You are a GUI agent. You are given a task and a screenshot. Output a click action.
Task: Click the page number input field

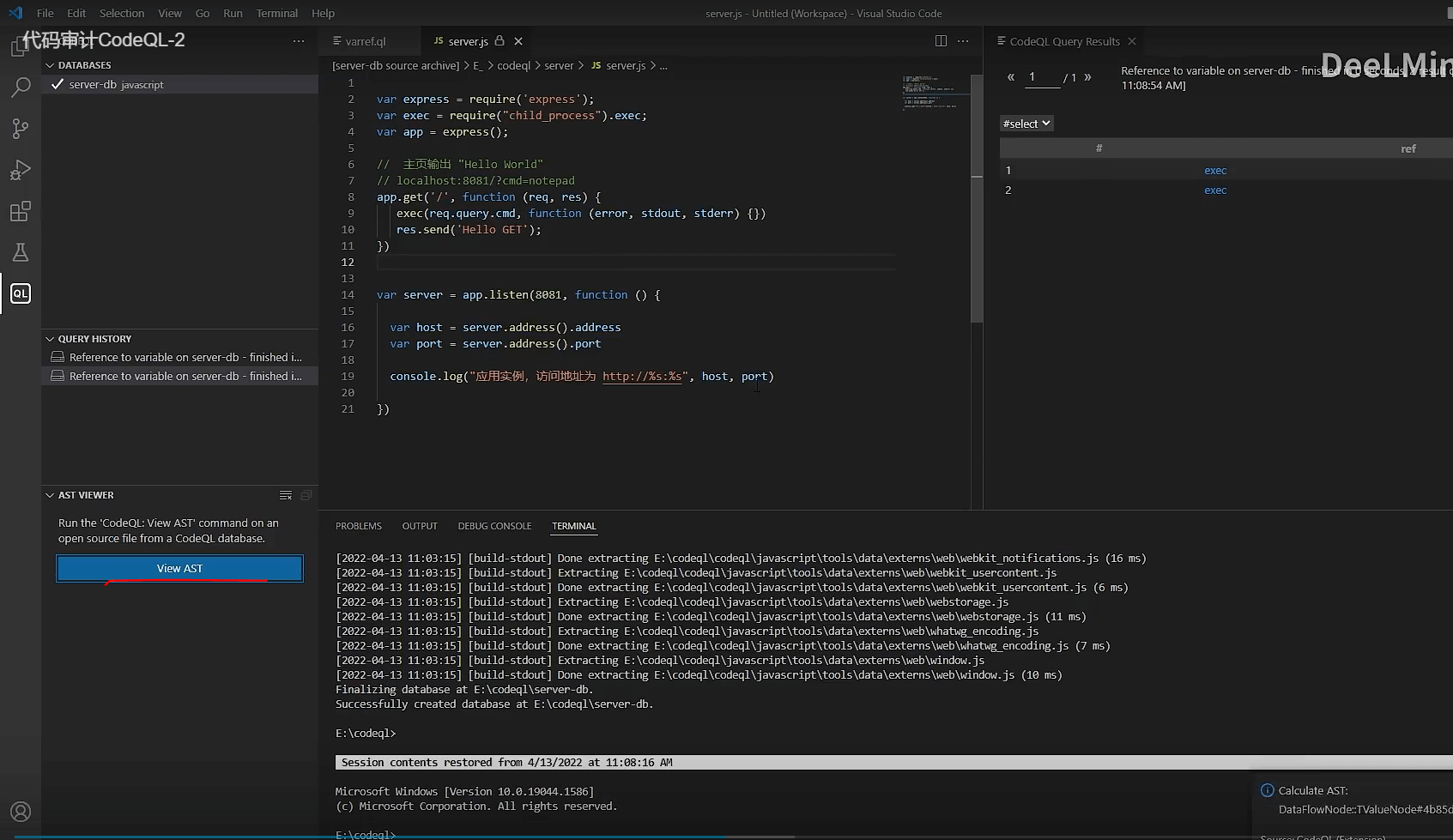pos(1042,77)
